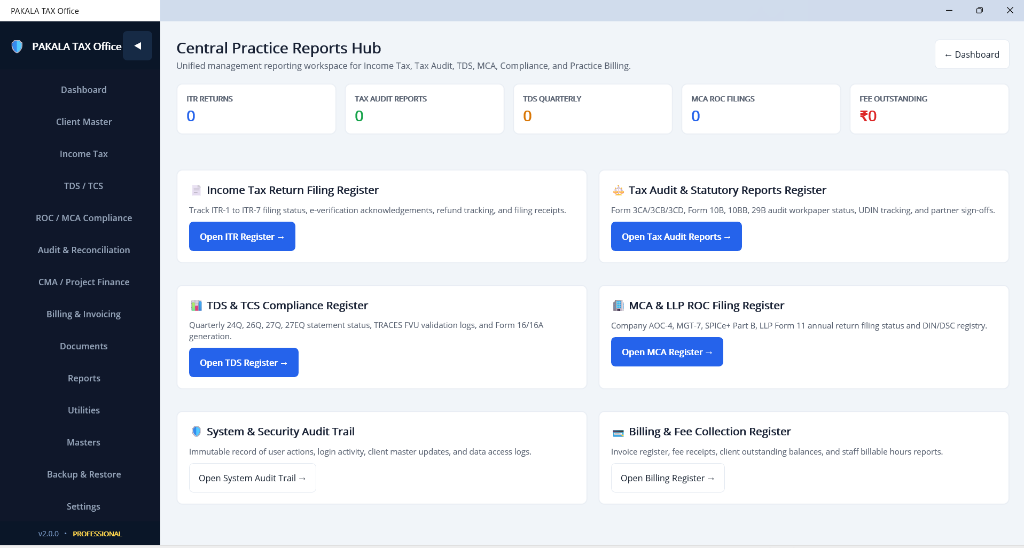
Task: Click the PAKALA shield logo icon
Action: [18, 46]
